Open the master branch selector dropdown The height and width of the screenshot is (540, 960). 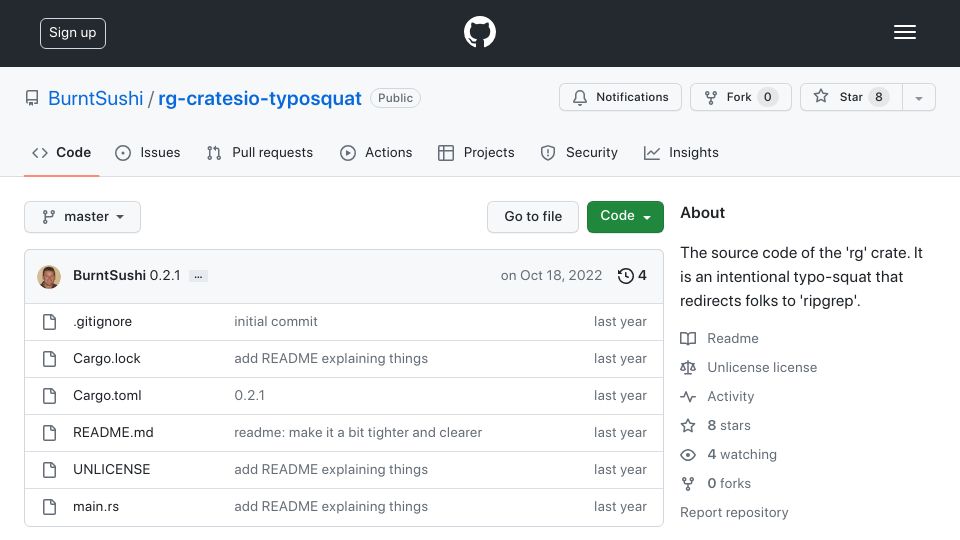[x=83, y=217]
